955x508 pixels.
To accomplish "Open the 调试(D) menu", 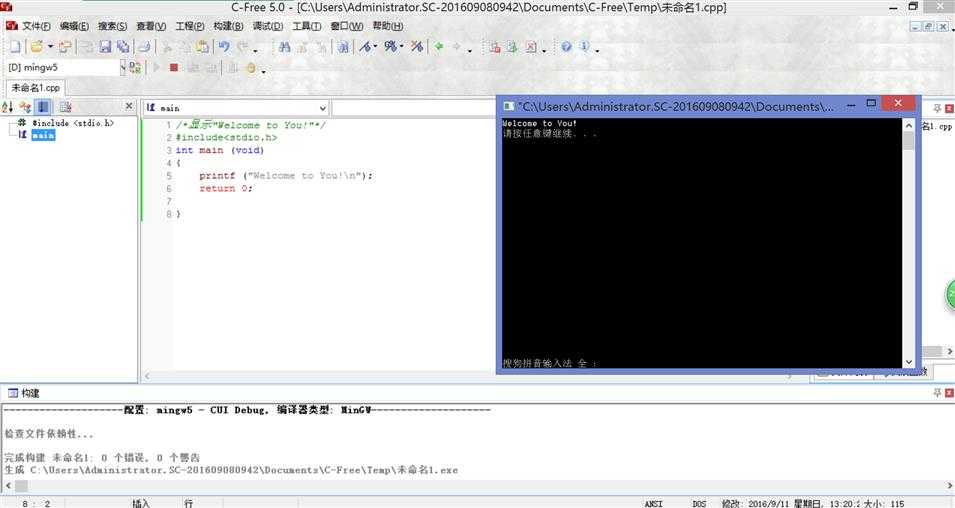I will point(268,26).
